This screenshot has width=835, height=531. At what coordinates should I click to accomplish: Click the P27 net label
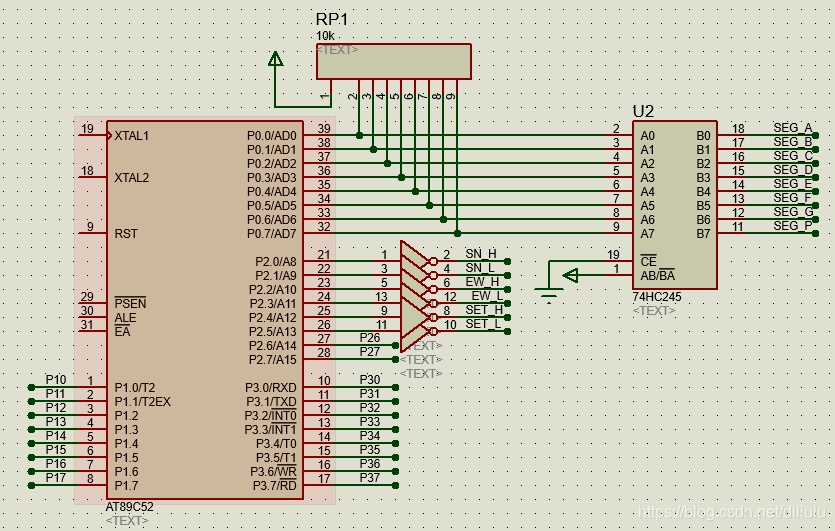click(x=370, y=352)
